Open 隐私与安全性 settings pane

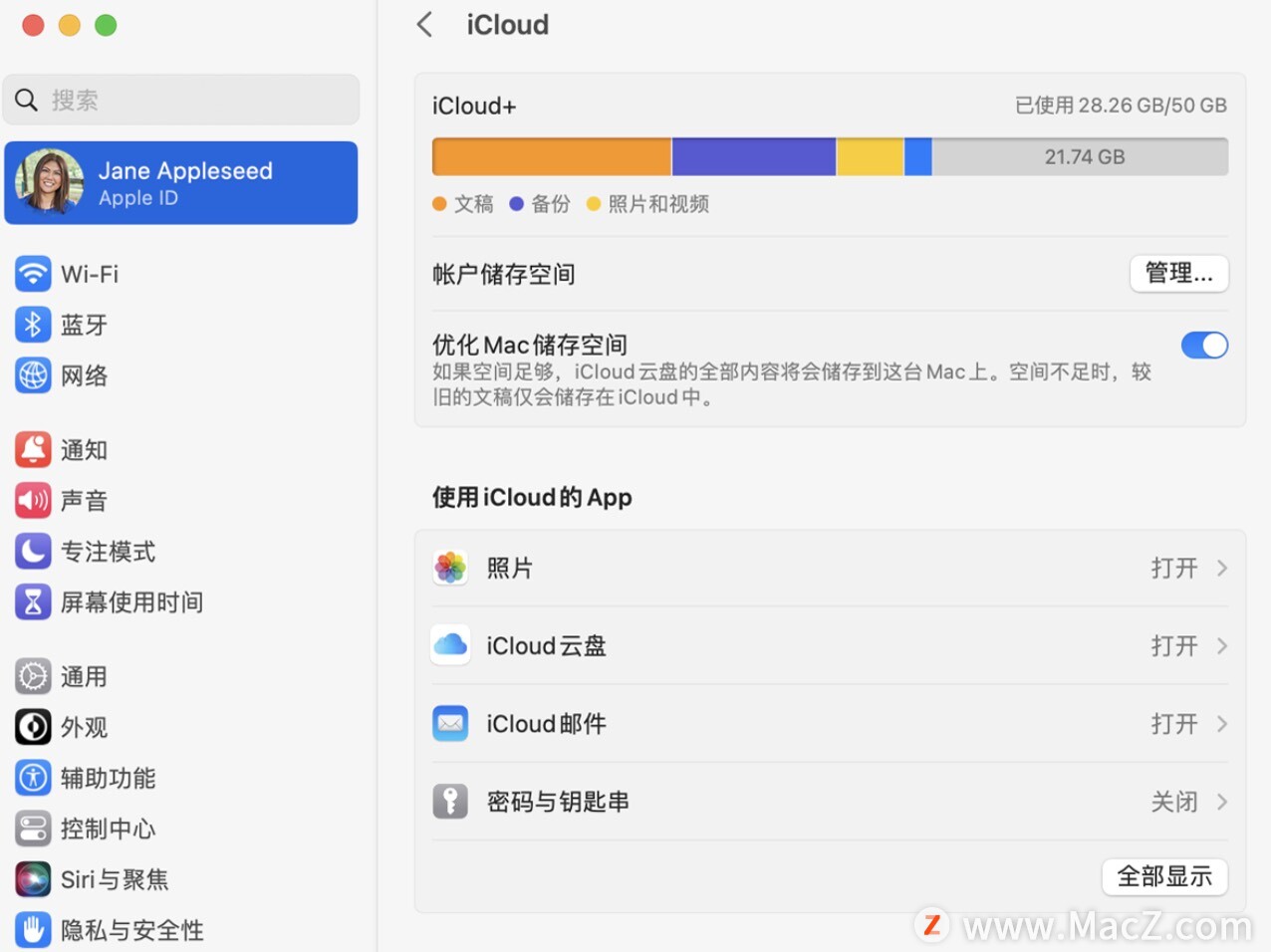click(x=180, y=931)
